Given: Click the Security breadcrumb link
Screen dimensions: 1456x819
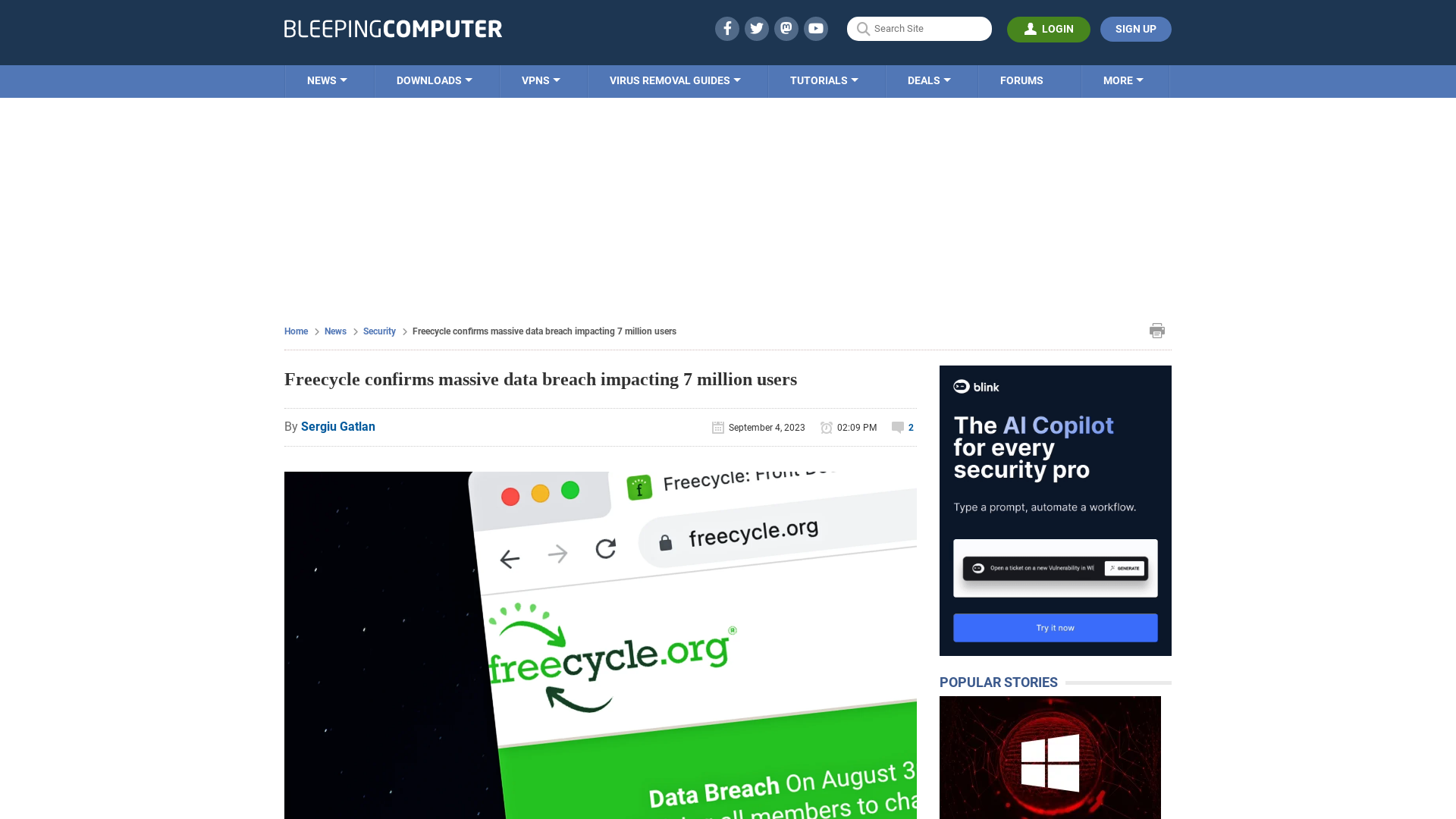Looking at the screenshot, I should (379, 331).
